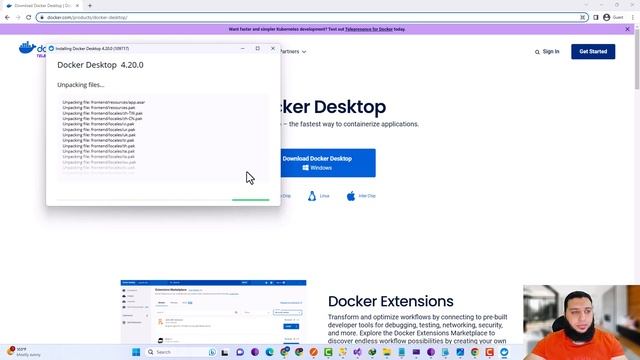Image resolution: width=640 pixels, height=360 pixels.
Task: Select the Download Docker Desktop browser tab
Action: pos(42,6)
